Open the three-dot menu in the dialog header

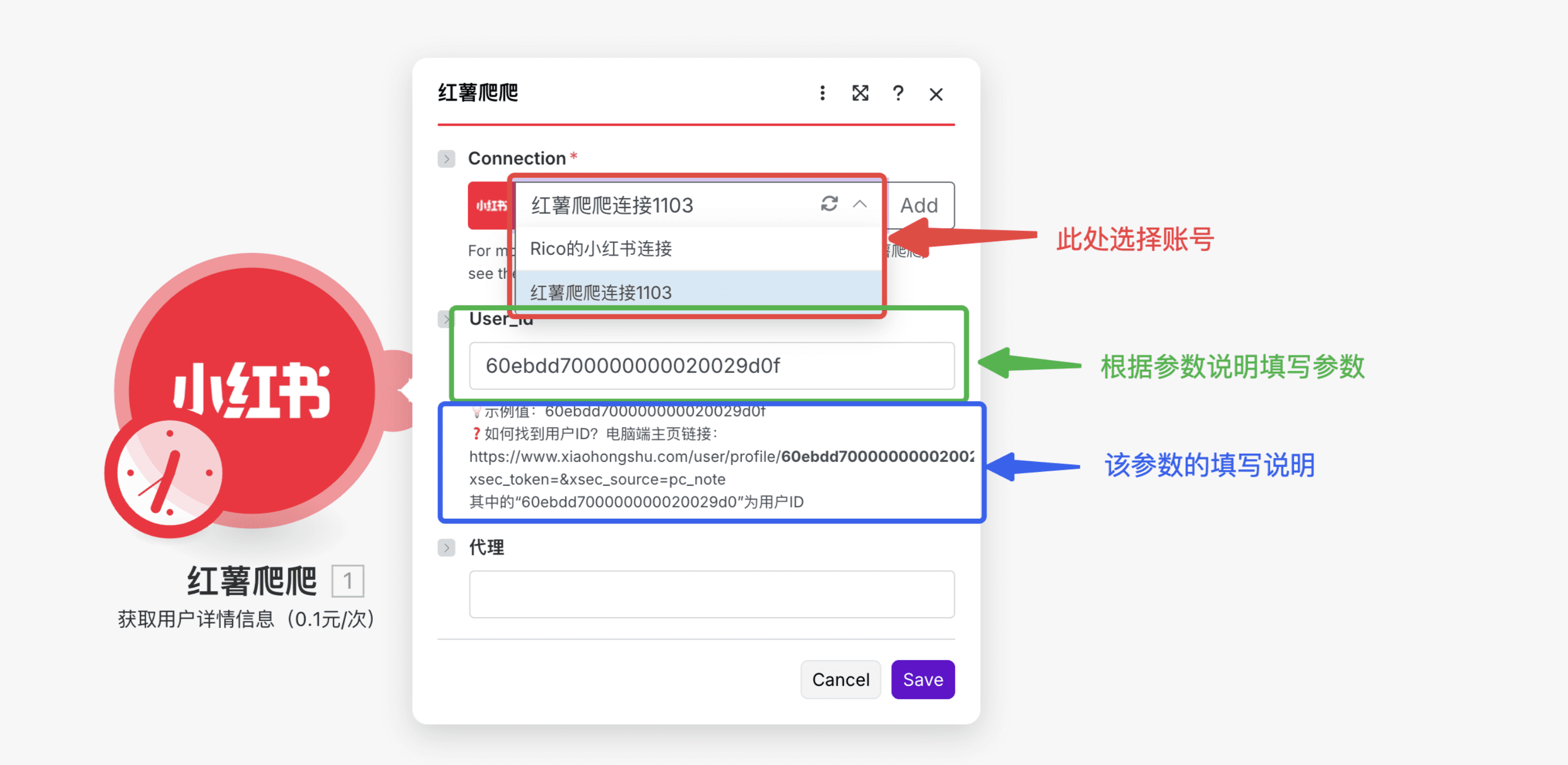(822, 94)
